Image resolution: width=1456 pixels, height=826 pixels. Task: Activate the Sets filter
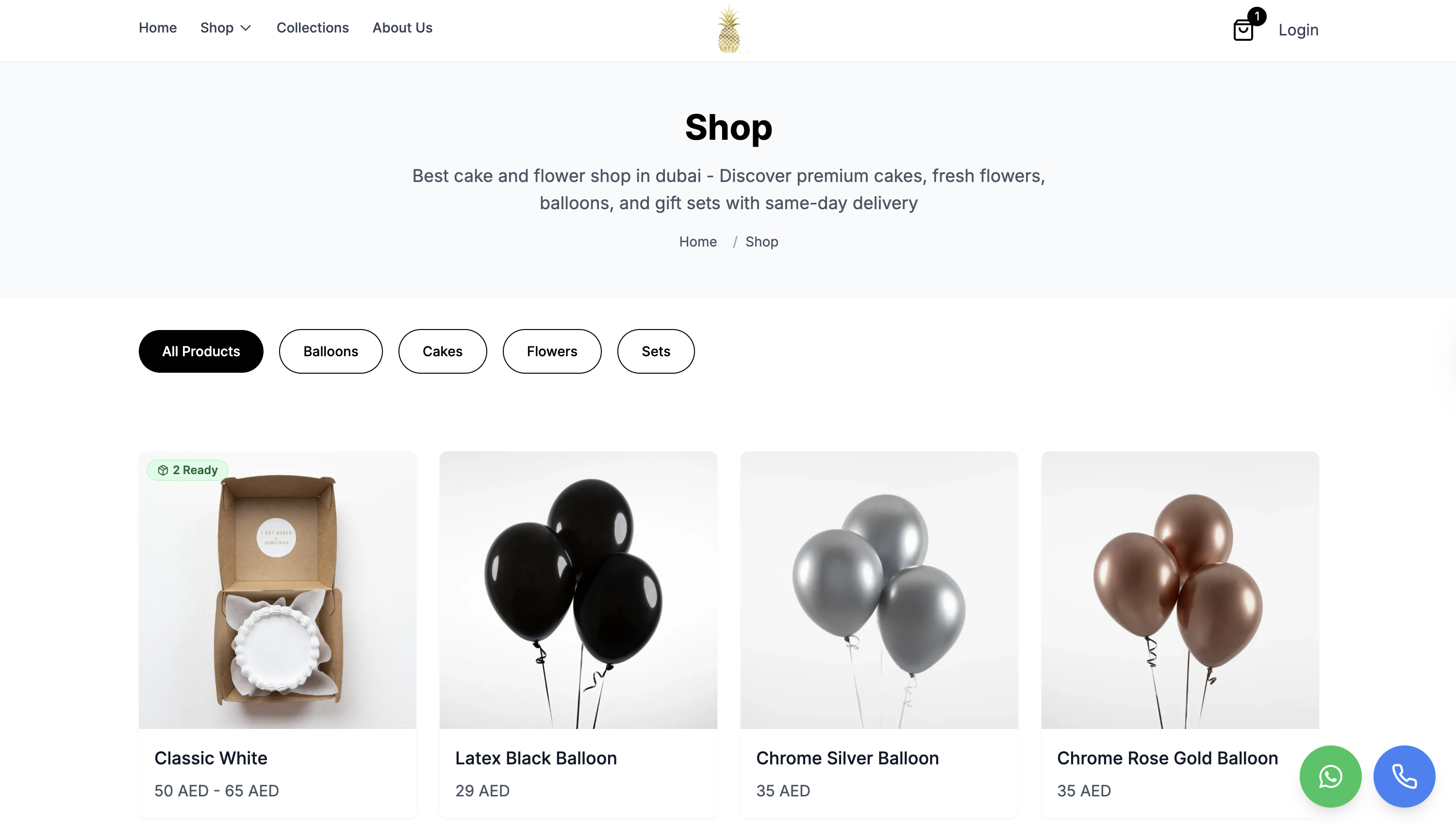coord(656,351)
